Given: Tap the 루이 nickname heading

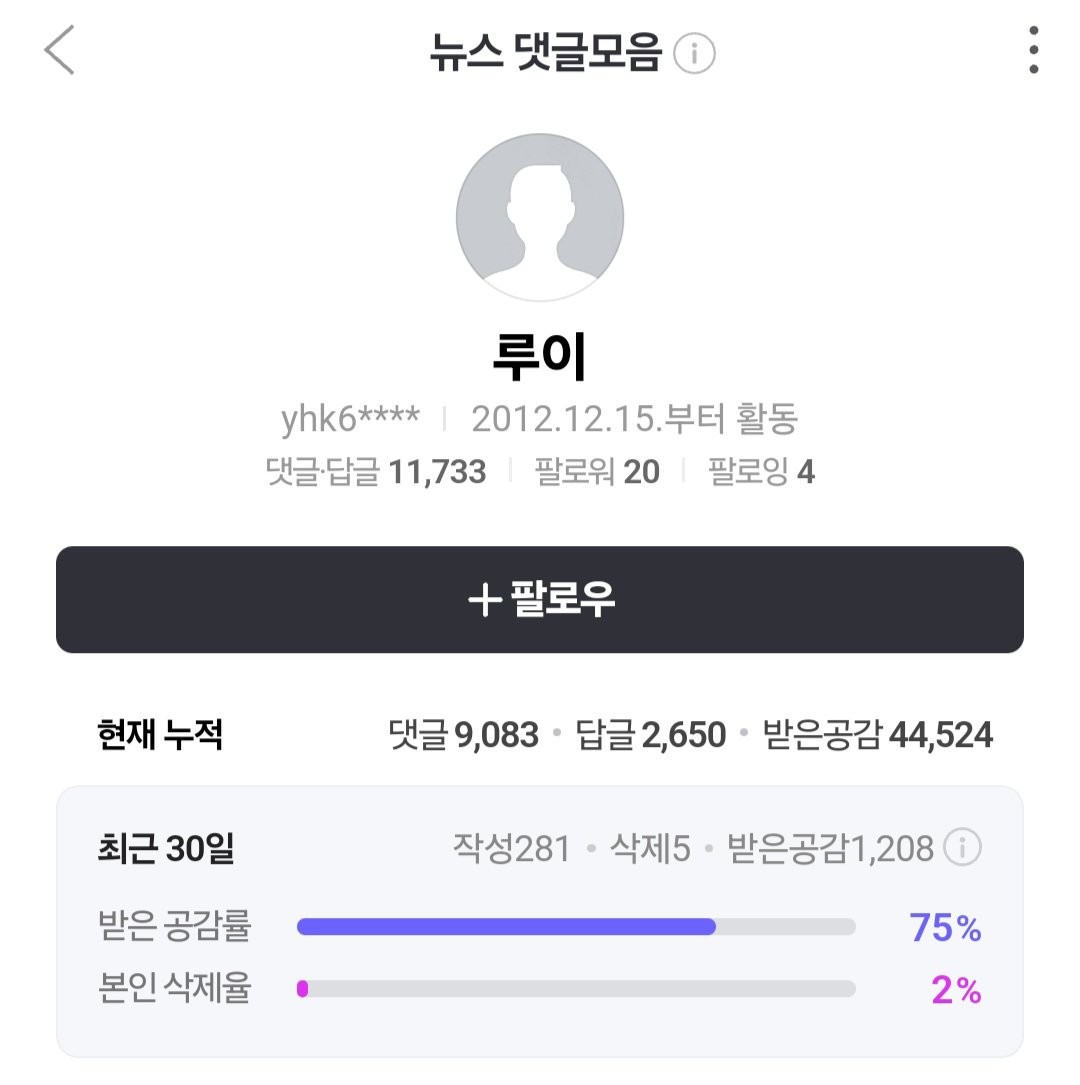Looking at the screenshot, I should coord(540,357).
